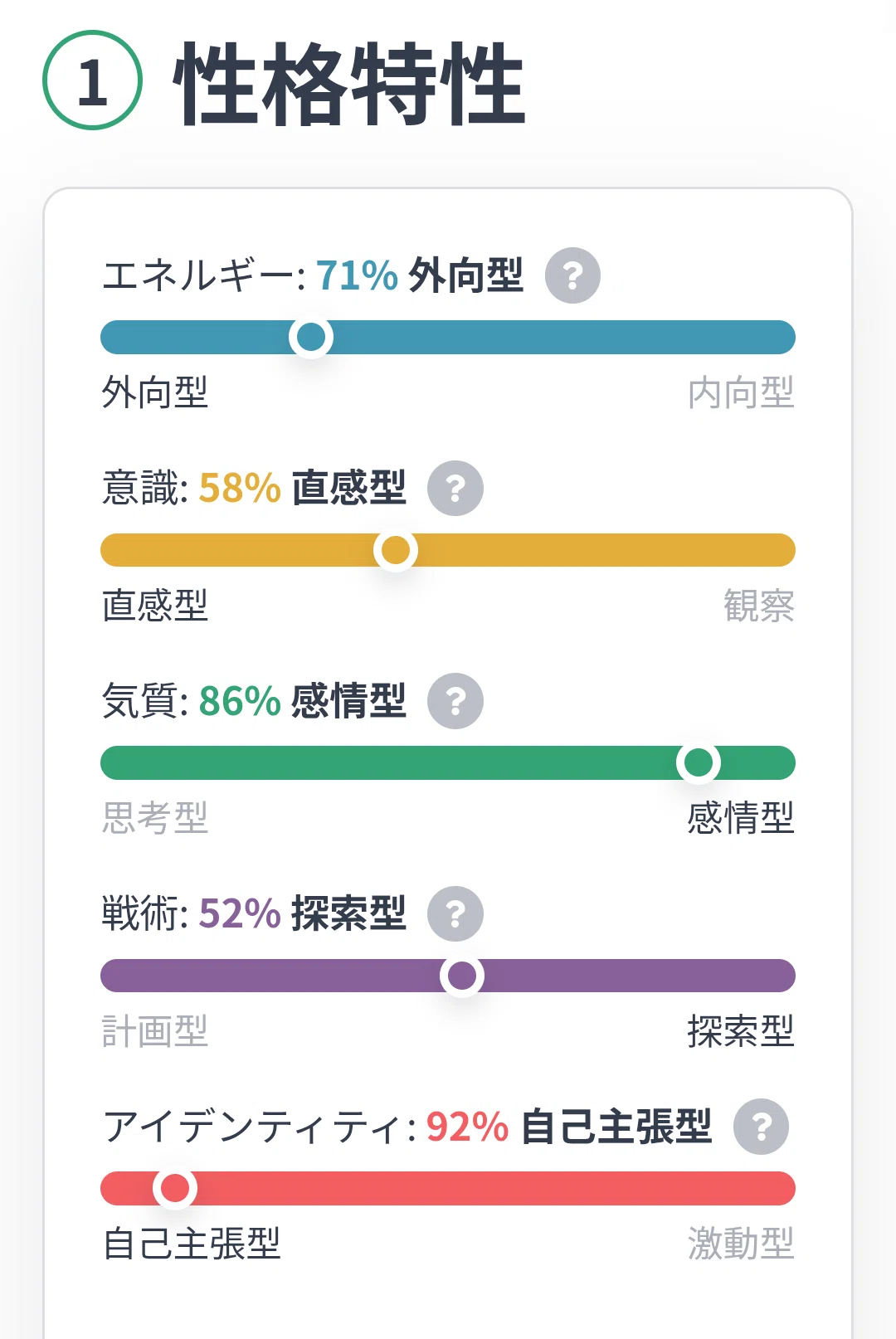Click the purple 戦術 slider knob
896x1339 pixels.
point(462,976)
